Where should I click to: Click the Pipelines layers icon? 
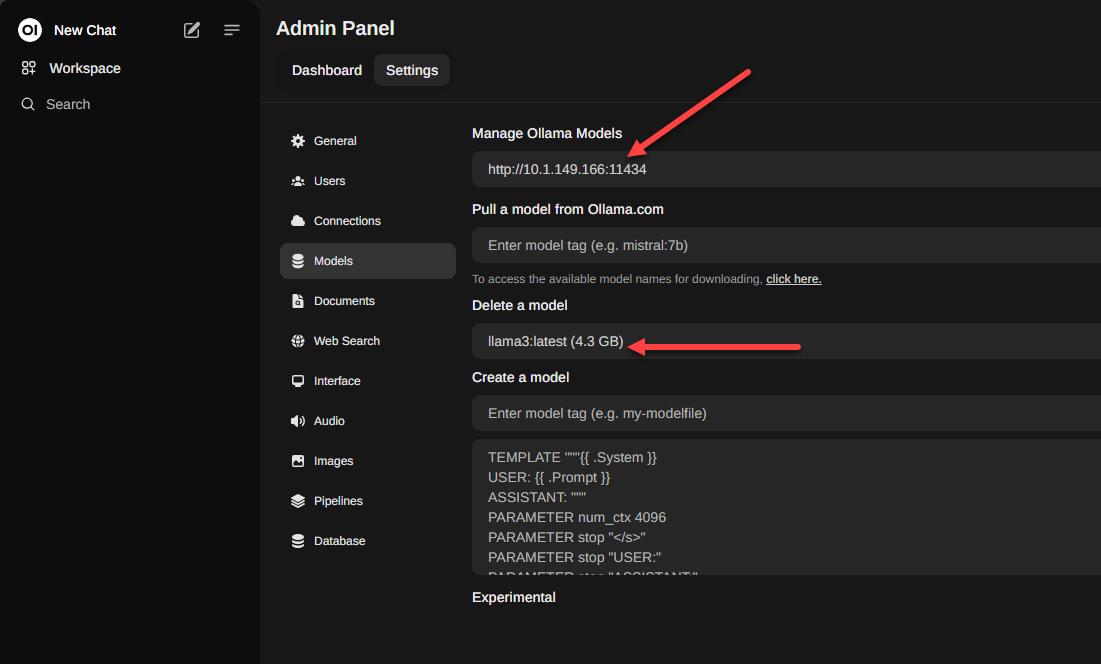298,501
